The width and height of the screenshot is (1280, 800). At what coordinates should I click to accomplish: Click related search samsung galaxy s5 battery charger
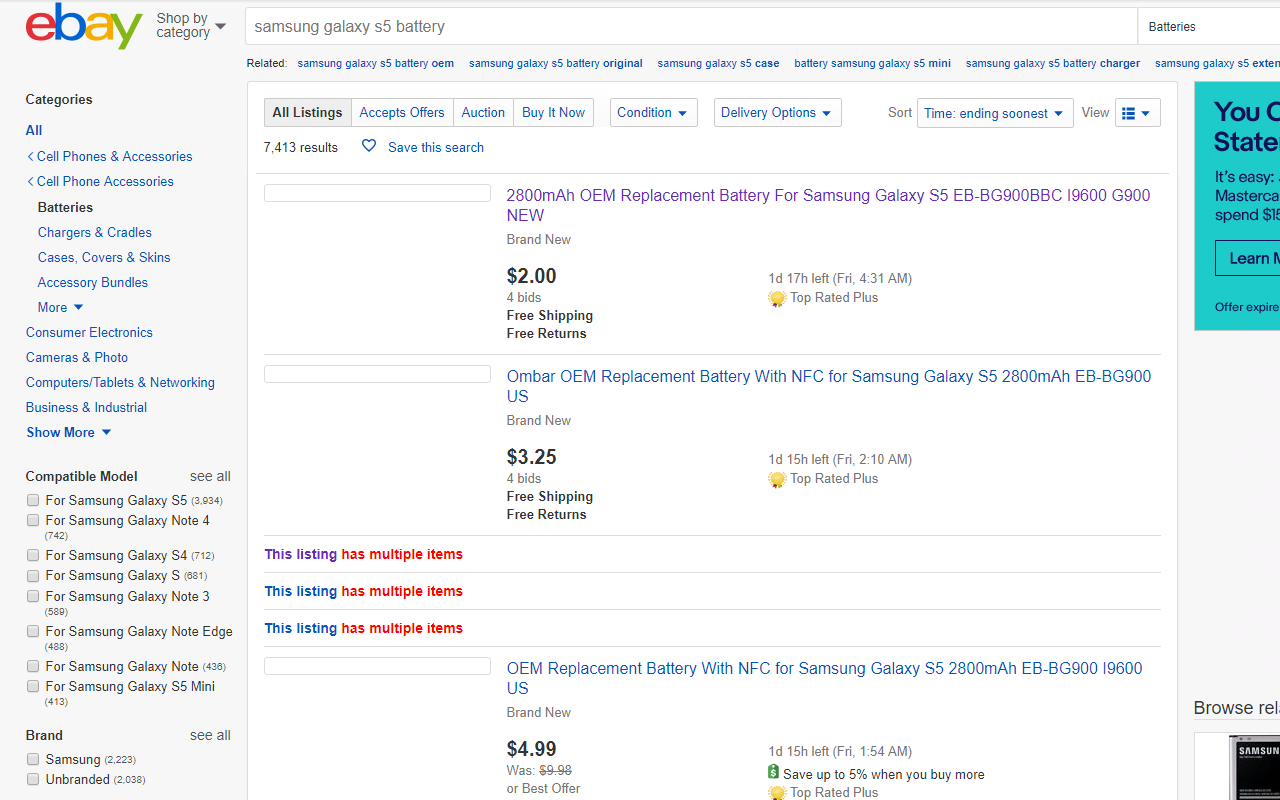pos(1052,63)
